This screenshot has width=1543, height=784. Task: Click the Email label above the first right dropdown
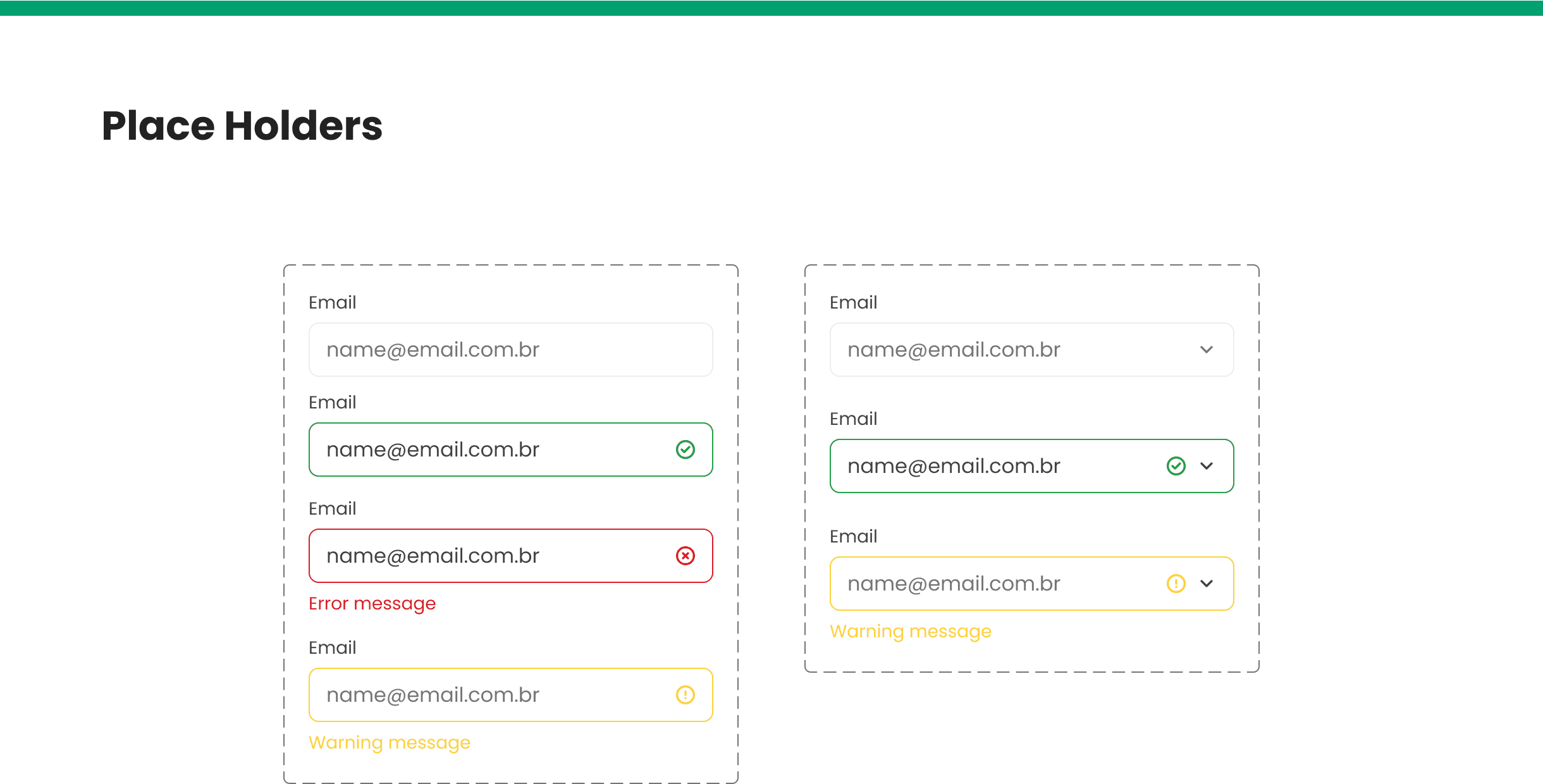point(853,302)
